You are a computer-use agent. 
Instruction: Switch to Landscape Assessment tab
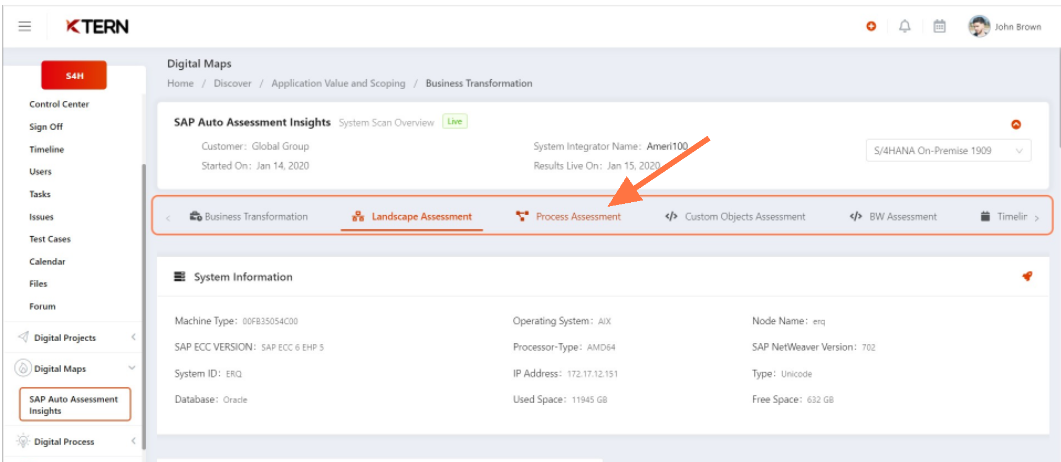pos(411,216)
